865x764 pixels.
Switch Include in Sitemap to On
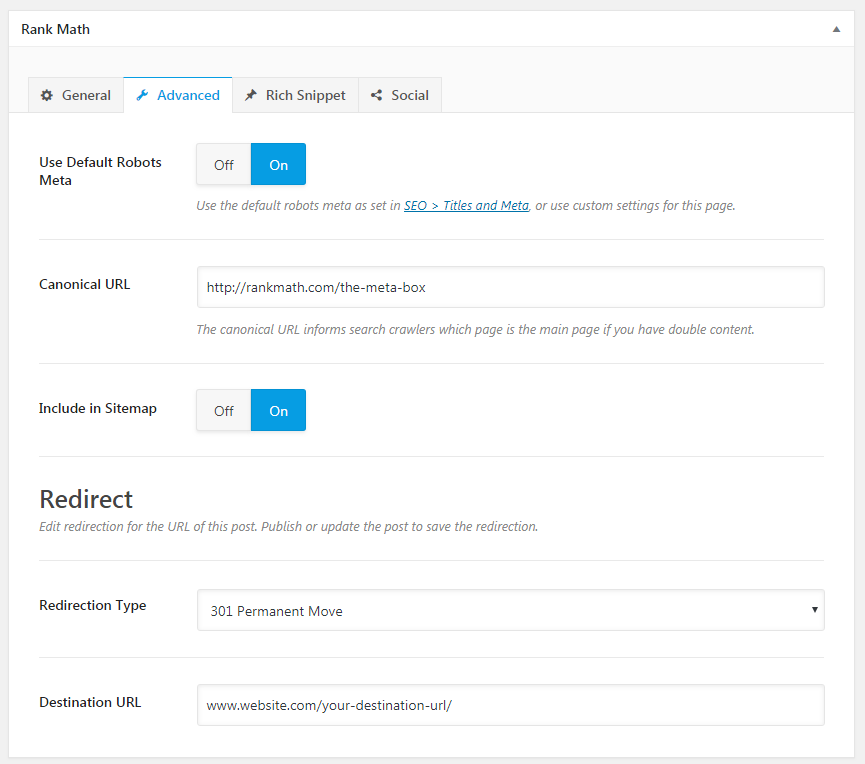point(279,410)
